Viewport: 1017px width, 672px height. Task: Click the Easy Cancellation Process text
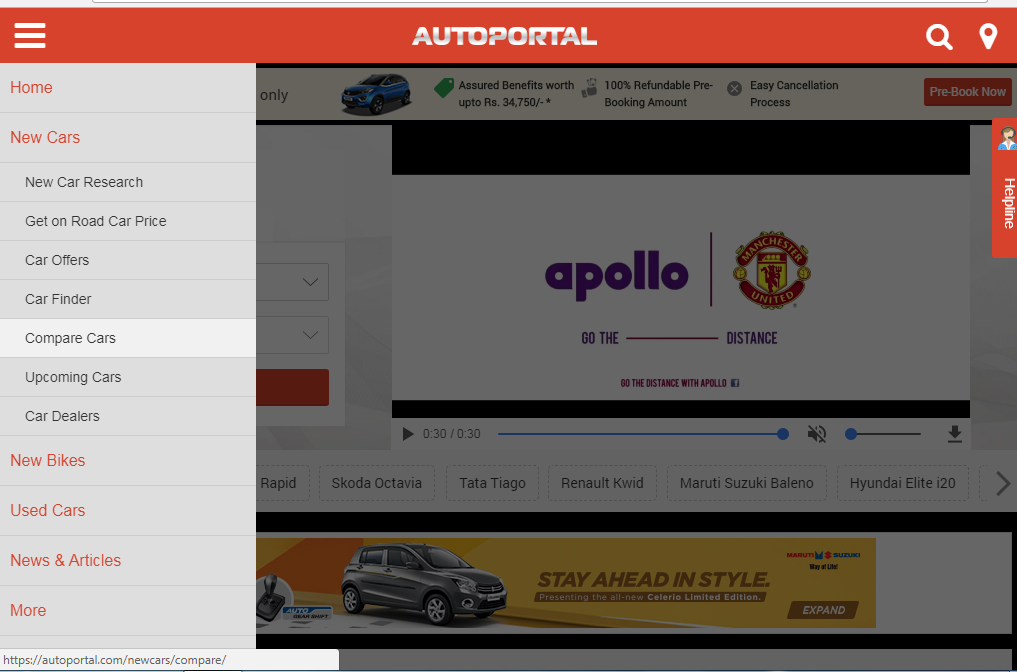(x=794, y=94)
